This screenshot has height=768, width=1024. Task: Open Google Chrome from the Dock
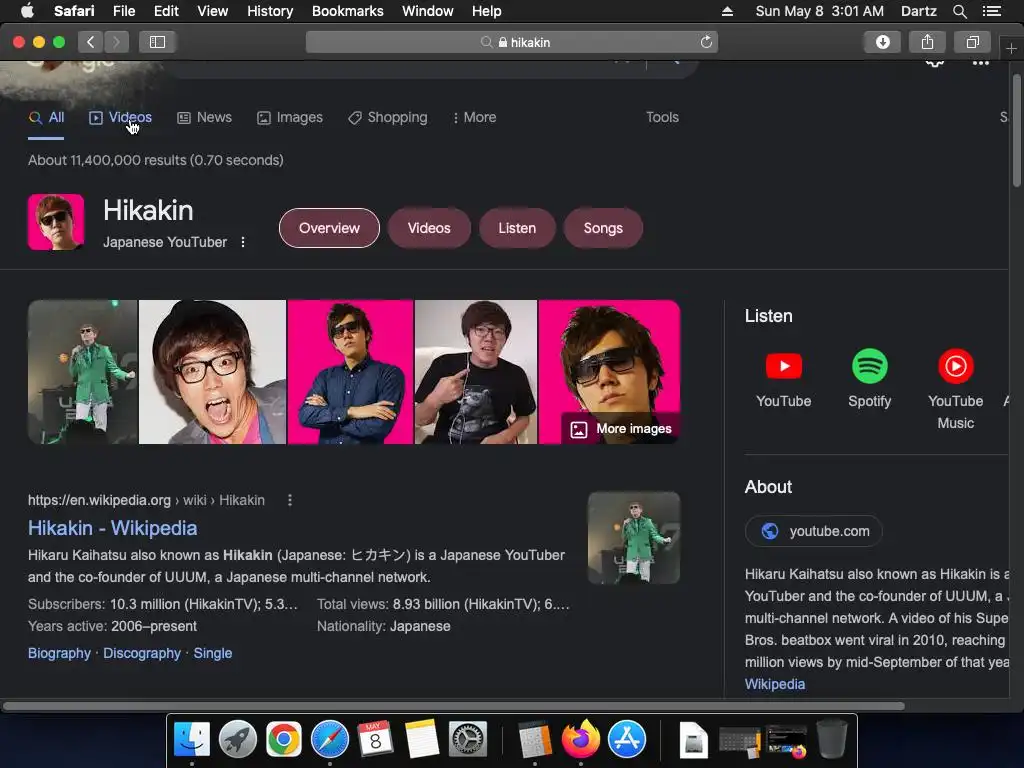[x=283, y=739]
